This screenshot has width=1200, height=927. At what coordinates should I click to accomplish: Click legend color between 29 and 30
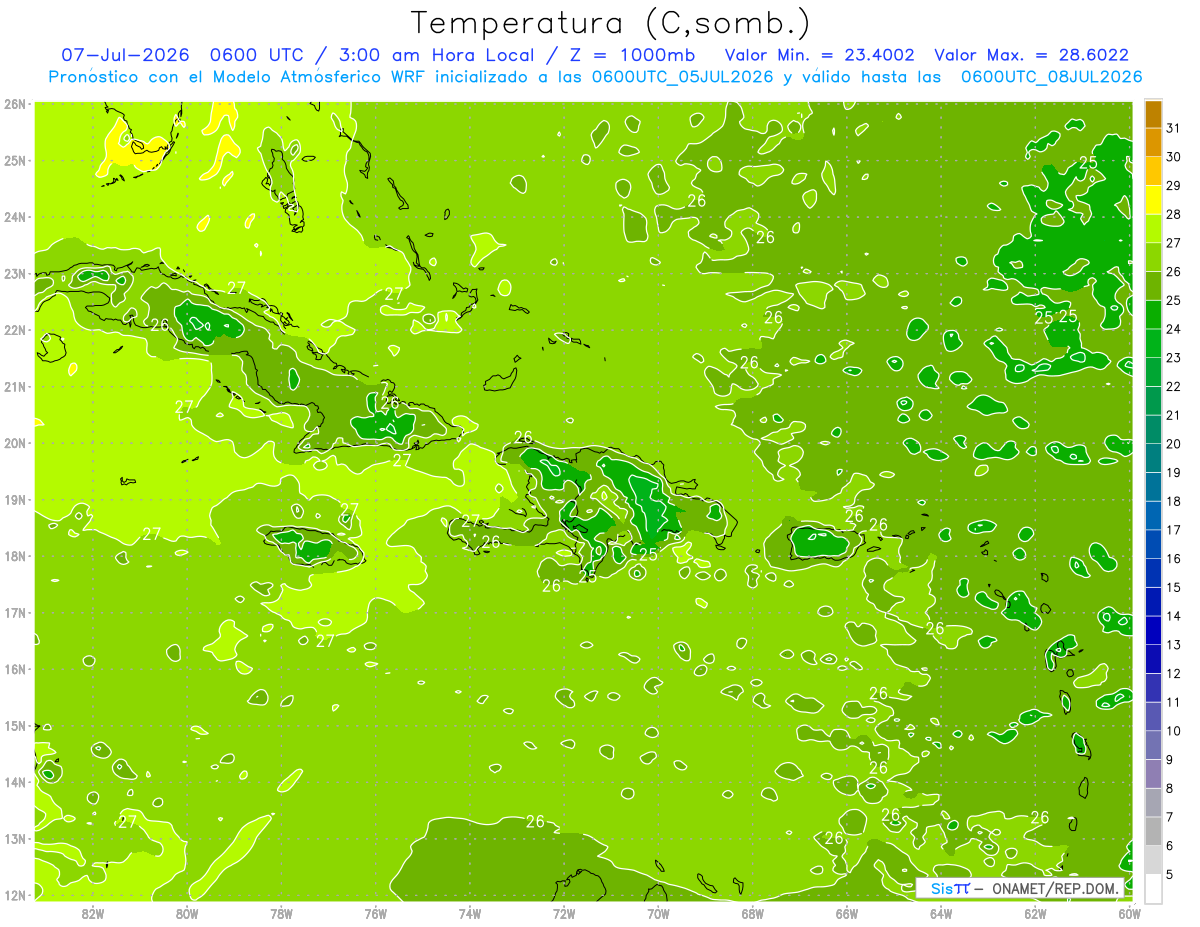coord(1153,172)
